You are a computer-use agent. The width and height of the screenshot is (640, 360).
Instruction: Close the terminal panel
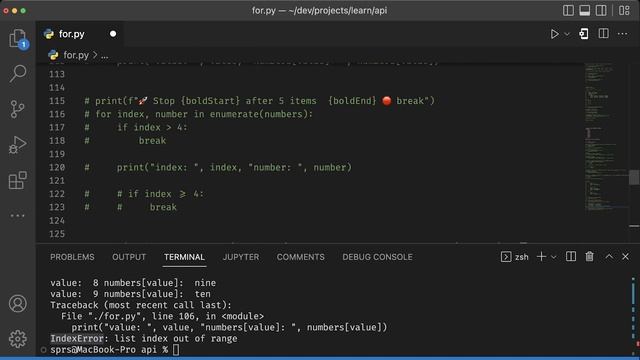point(625,256)
